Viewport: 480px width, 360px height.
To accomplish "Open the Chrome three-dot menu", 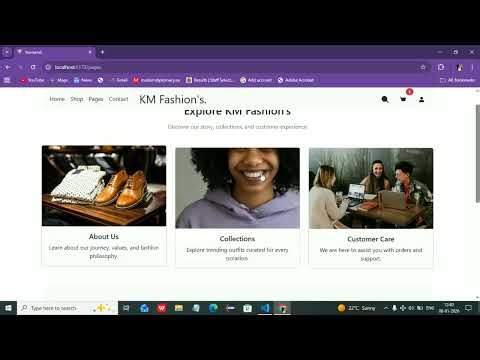I will point(472,67).
